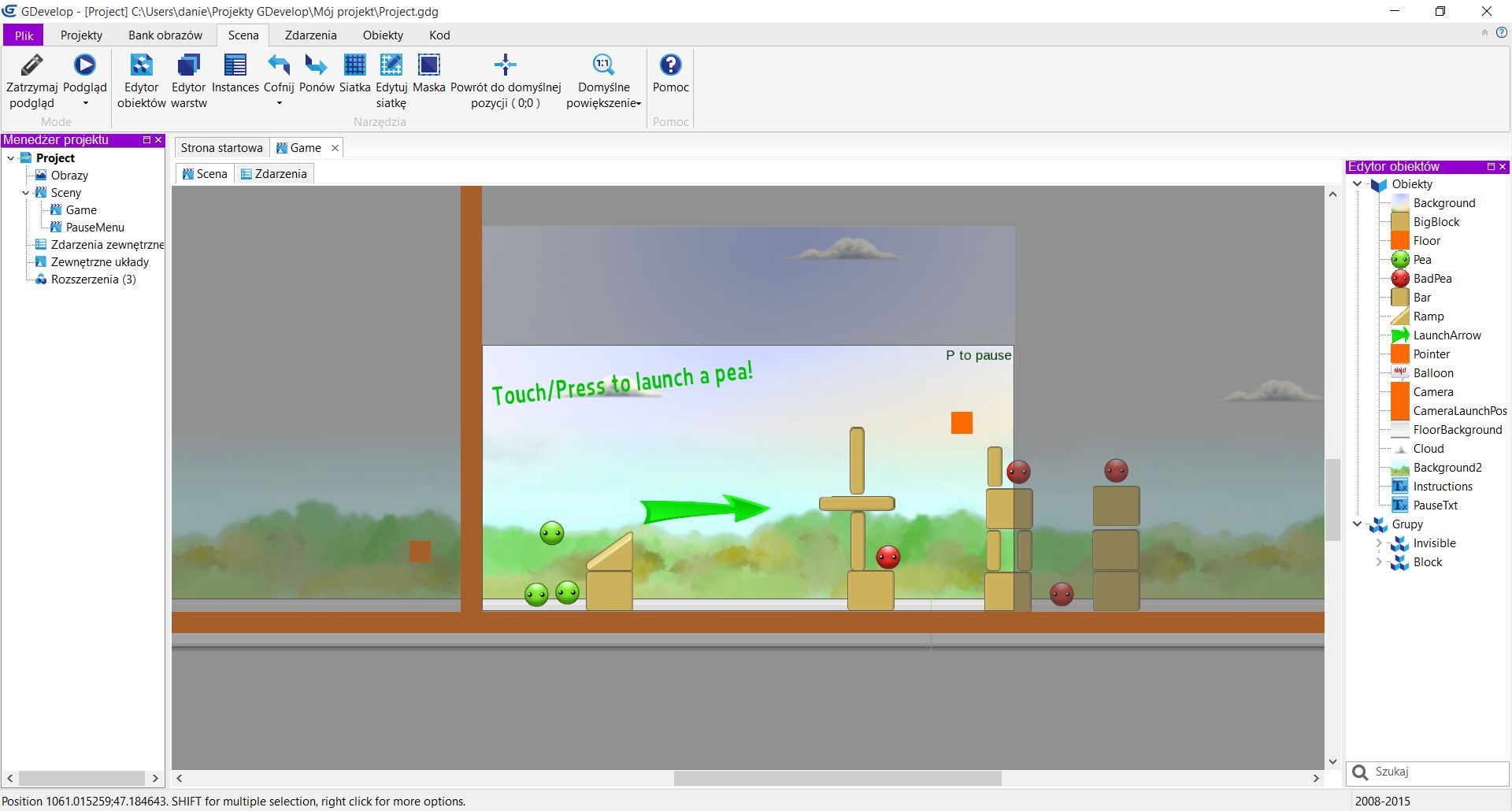Open Edytuj siatkę grid settings
Screen dimensions: 1512x811
[x=390, y=67]
